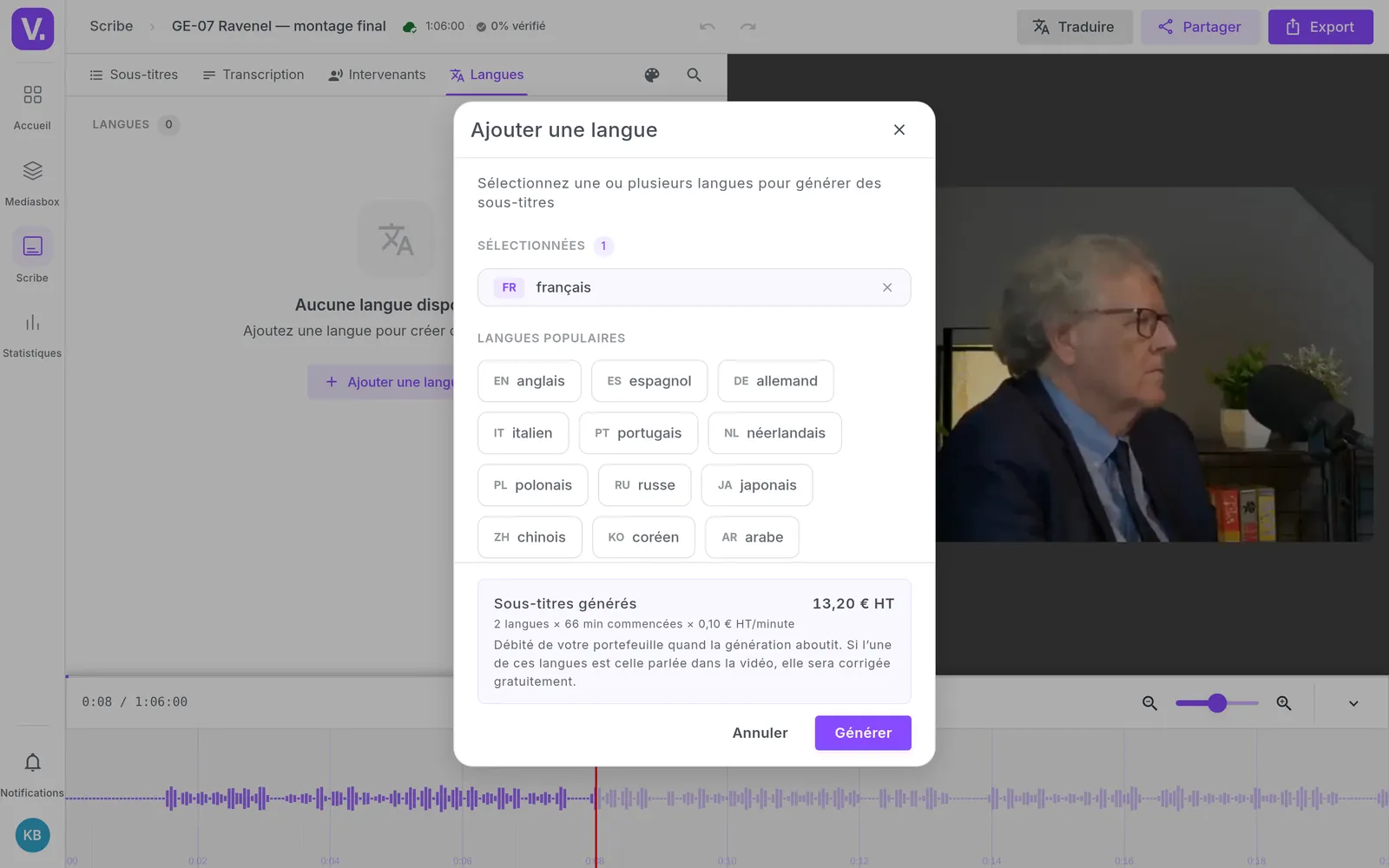Select the portugais language chip
This screenshot has height=868, width=1389.
[x=638, y=433]
